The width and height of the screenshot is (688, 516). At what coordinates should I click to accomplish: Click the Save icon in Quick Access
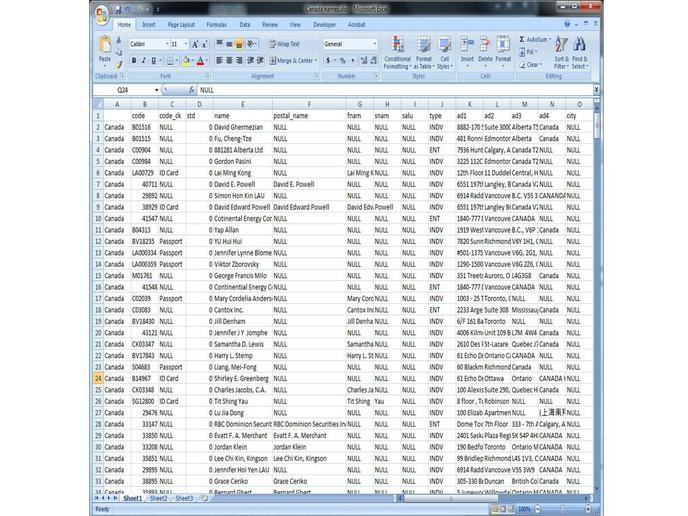click(x=118, y=10)
